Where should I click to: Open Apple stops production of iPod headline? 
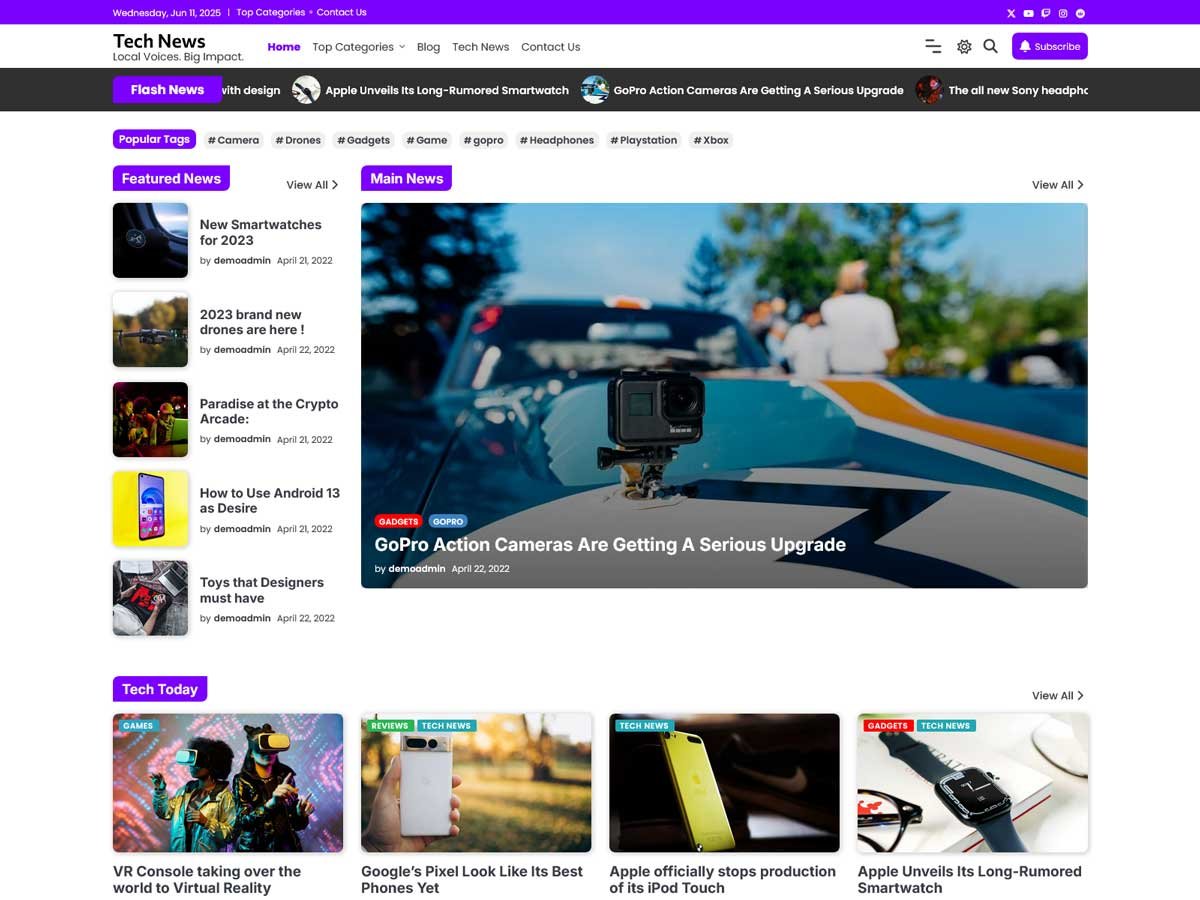pyautogui.click(x=722, y=880)
